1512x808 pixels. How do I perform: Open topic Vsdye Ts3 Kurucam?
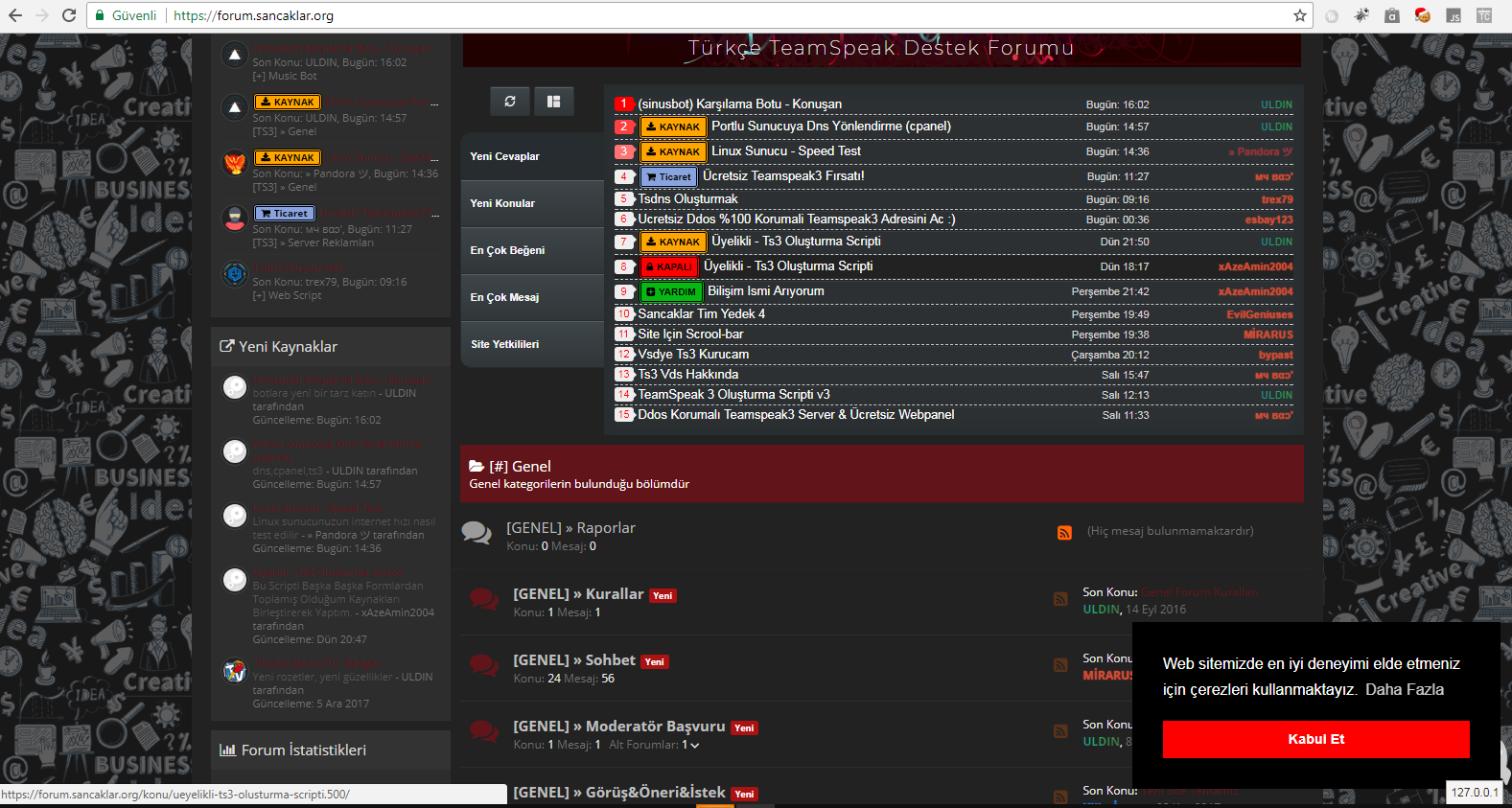coord(694,355)
